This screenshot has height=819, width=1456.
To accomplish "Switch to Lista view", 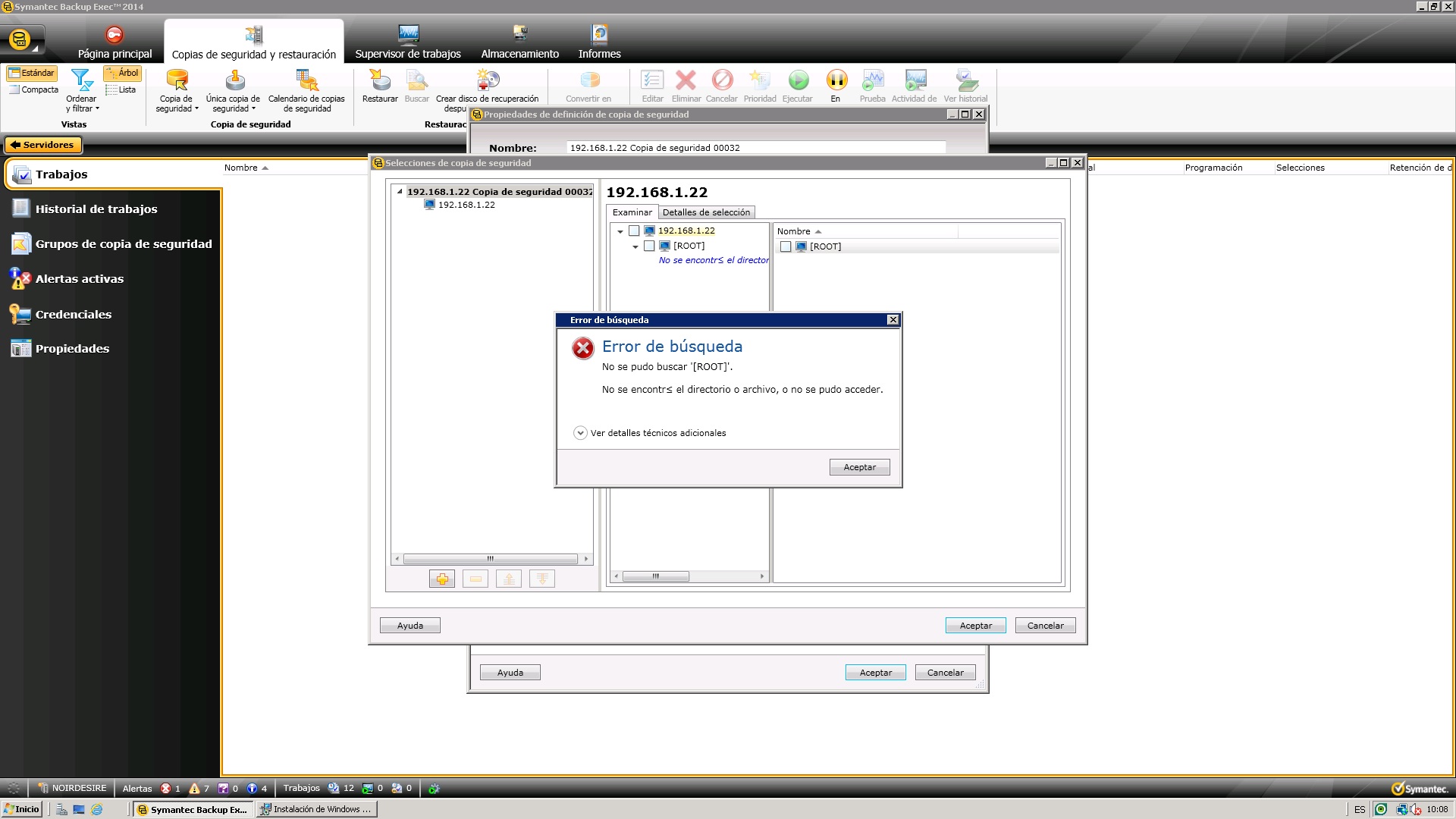I will tap(121, 89).
